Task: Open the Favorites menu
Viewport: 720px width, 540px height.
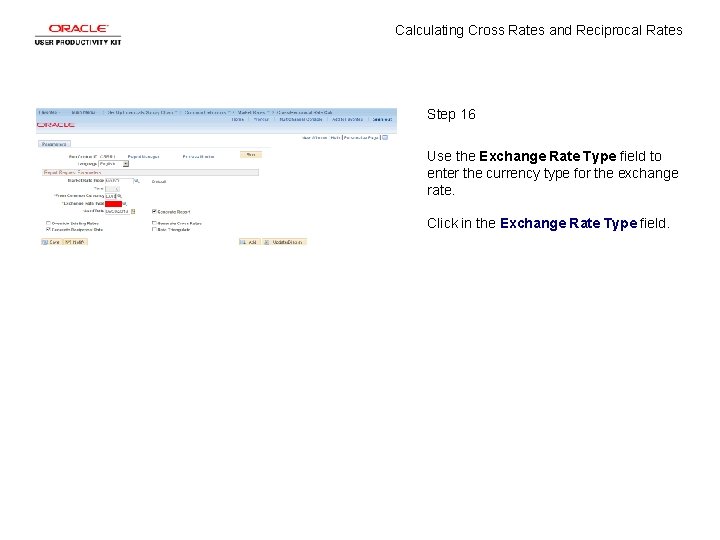Action: pyautogui.click(x=48, y=112)
